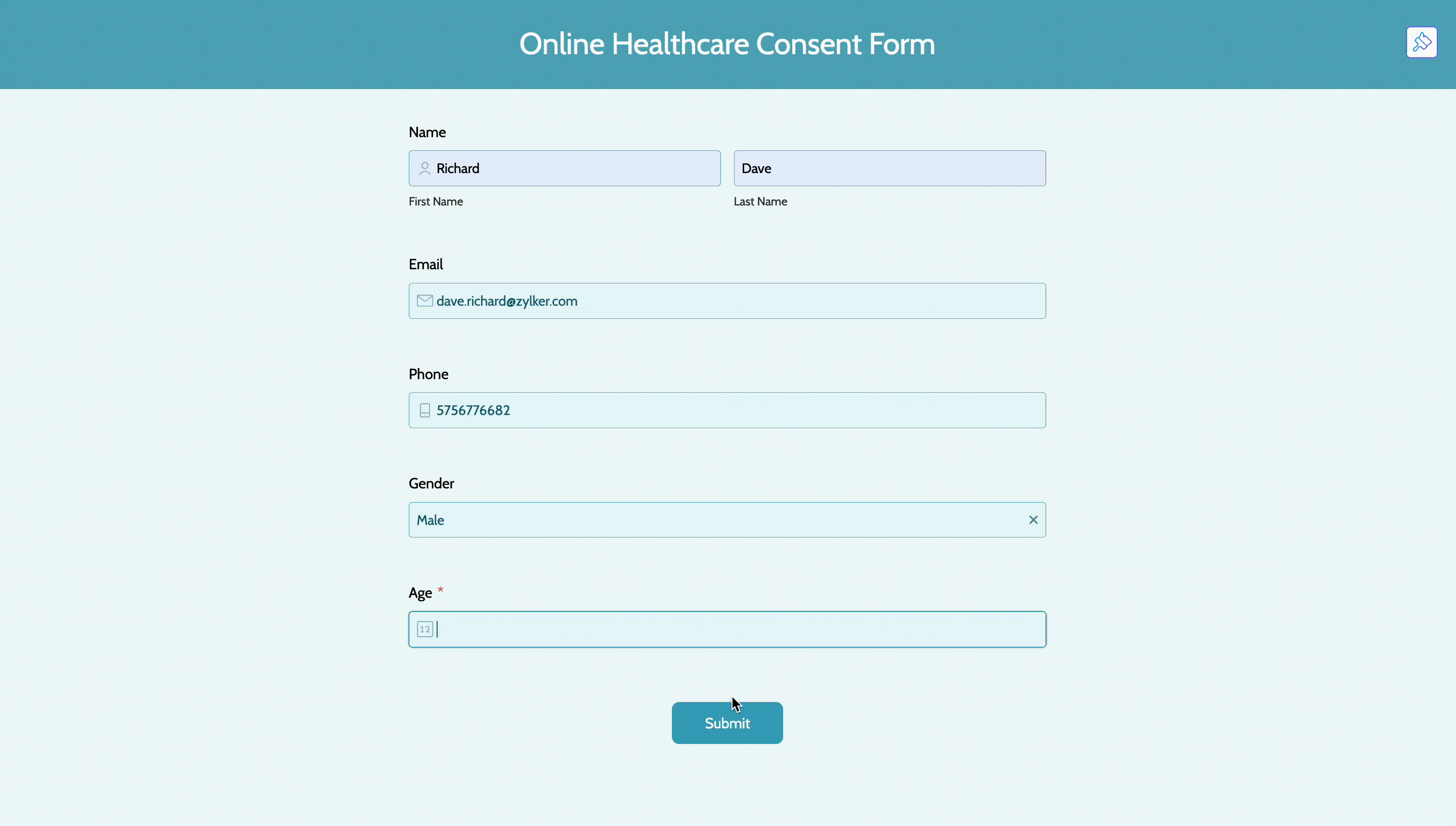Click the paintbrush theme icon
This screenshot has width=1456, height=826.
pos(1421,42)
